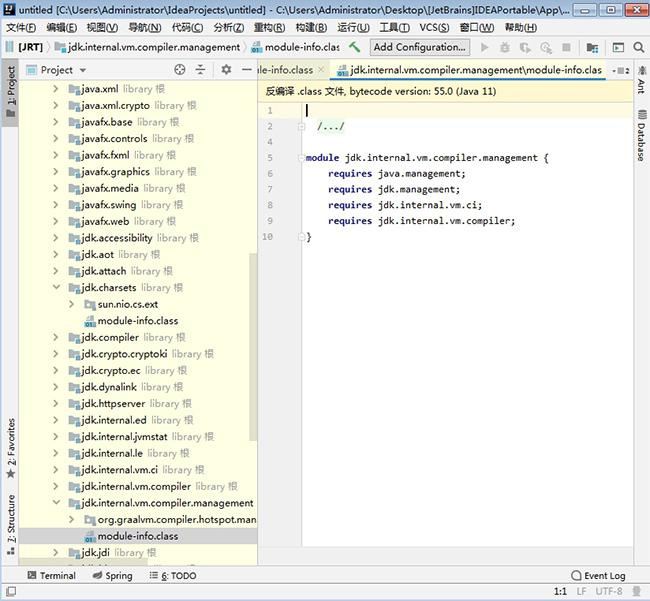The width and height of the screenshot is (650, 601).
Task: Click the UTF-8 encoding in status bar
Action: pyautogui.click(x=609, y=591)
